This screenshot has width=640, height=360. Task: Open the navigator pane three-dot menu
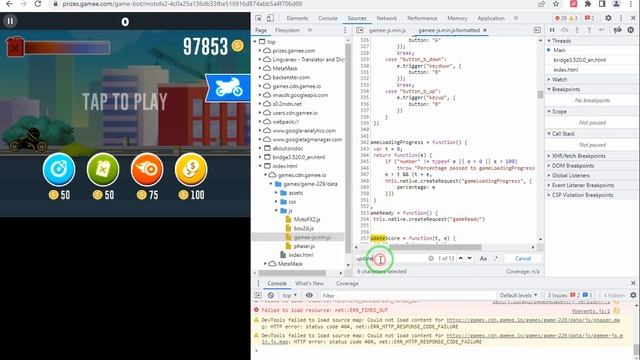(345, 30)
